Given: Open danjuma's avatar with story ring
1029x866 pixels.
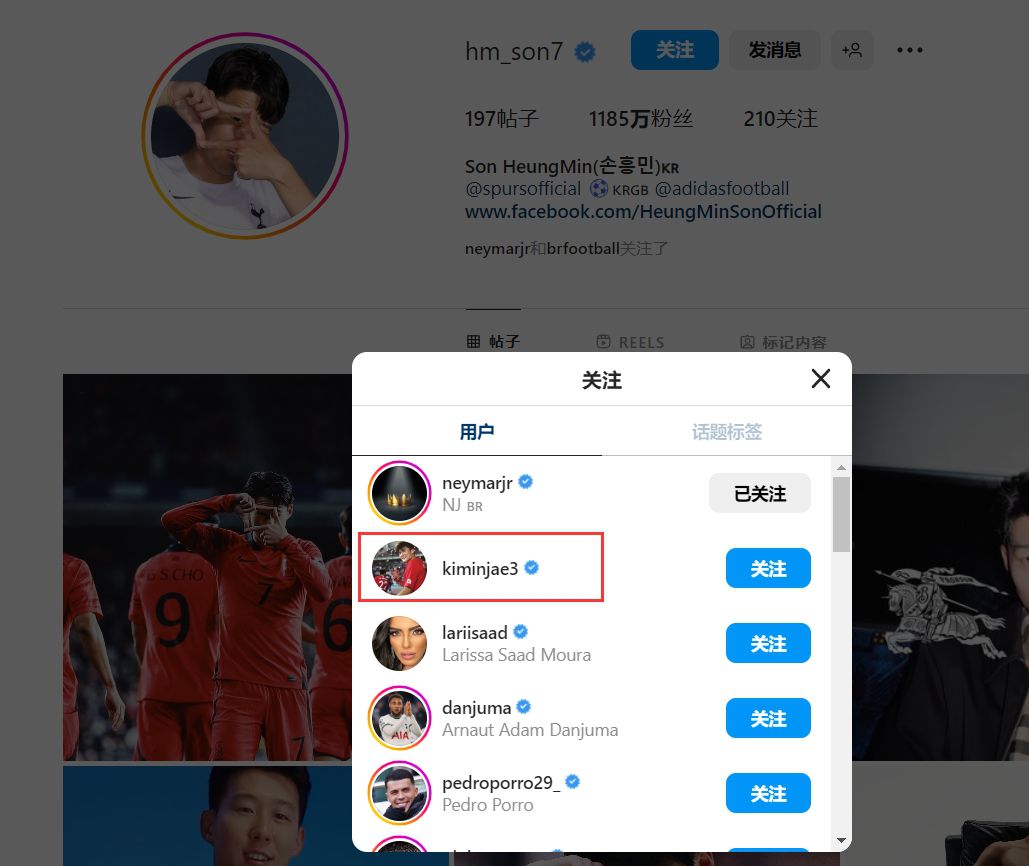Looking at the screenshot, I should point(399,718).
